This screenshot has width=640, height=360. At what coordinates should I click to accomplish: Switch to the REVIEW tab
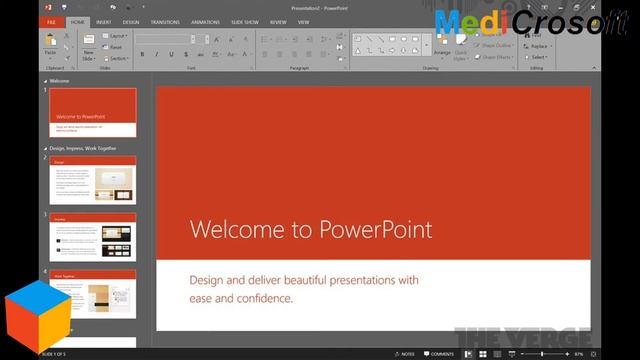(x=278, y=22)
